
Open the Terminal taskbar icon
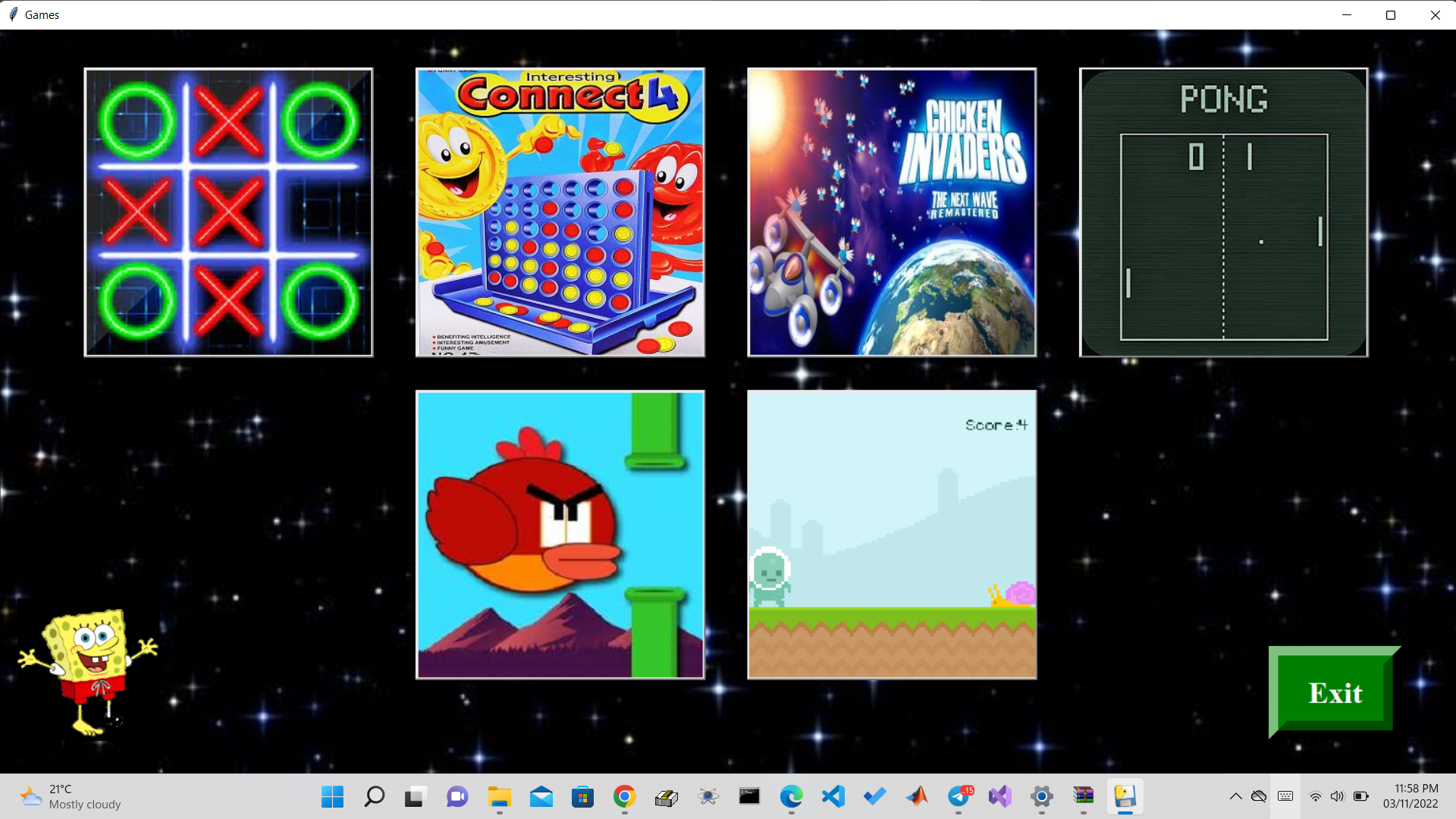click(749, 796)
